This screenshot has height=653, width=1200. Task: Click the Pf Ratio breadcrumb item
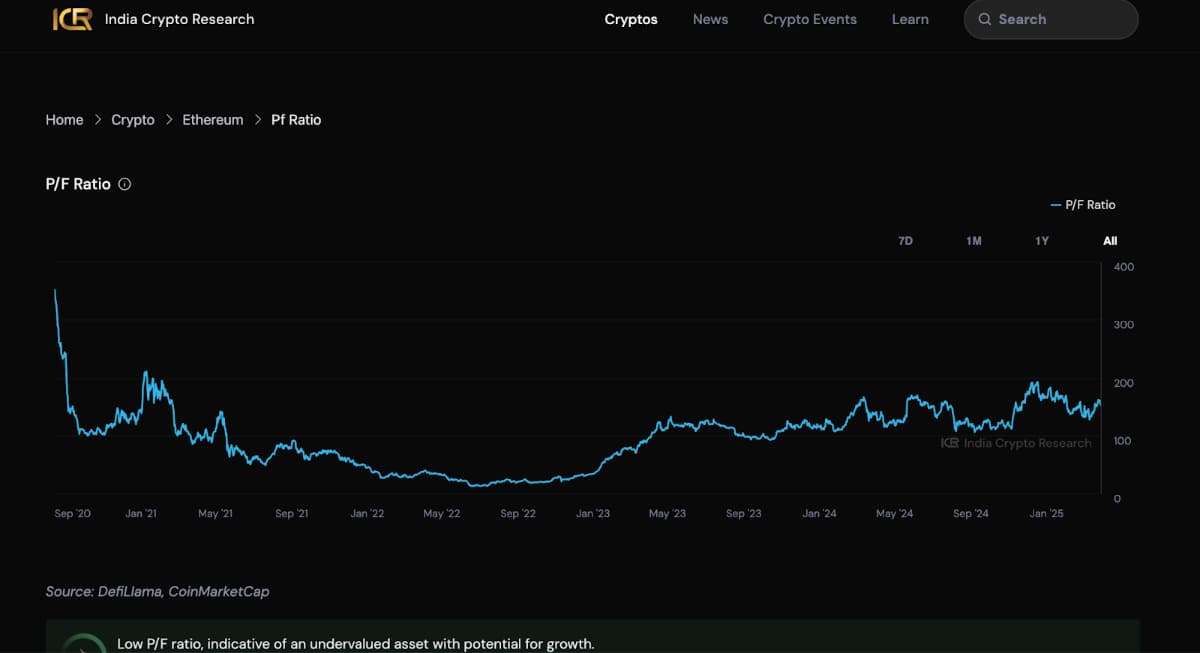click(296, 120)
